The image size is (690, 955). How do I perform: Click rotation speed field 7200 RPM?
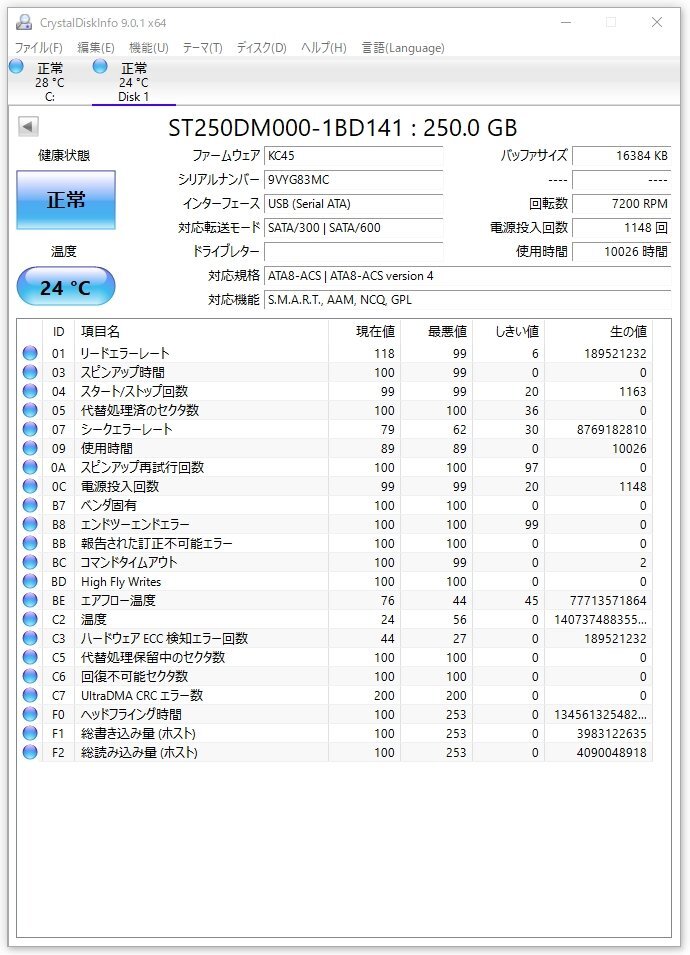621,203
